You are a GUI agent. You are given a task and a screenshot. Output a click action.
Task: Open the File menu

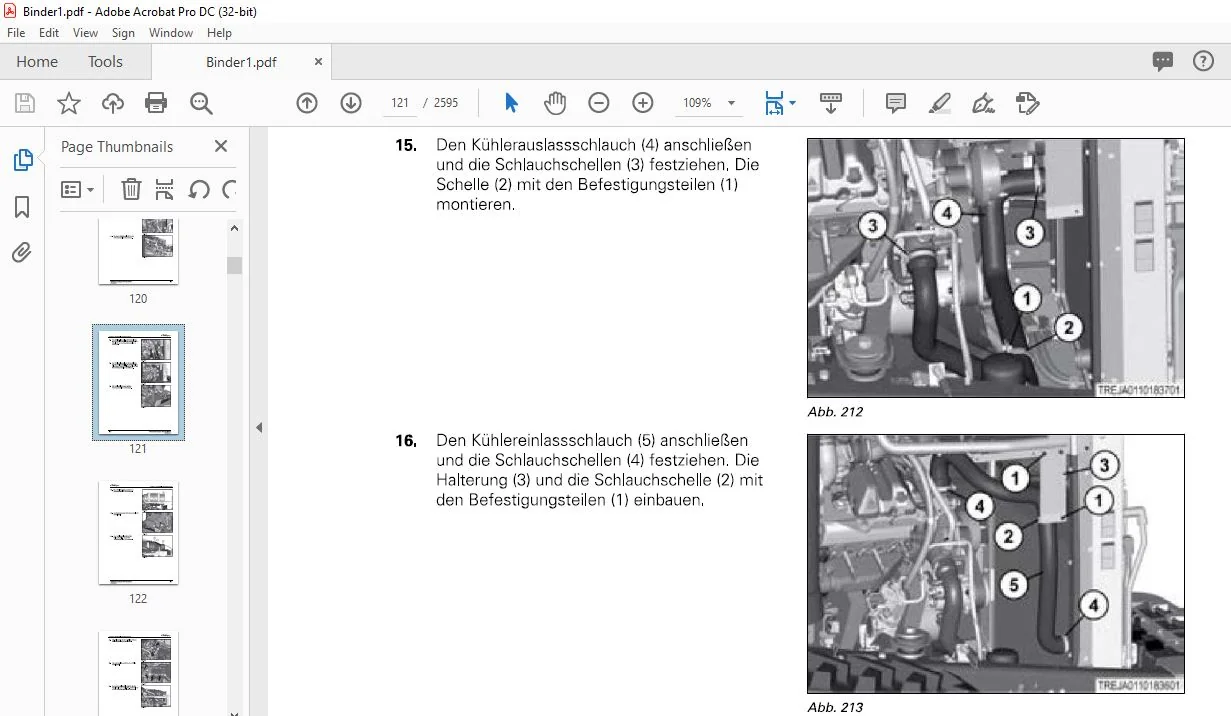click(x=16, y=33)
